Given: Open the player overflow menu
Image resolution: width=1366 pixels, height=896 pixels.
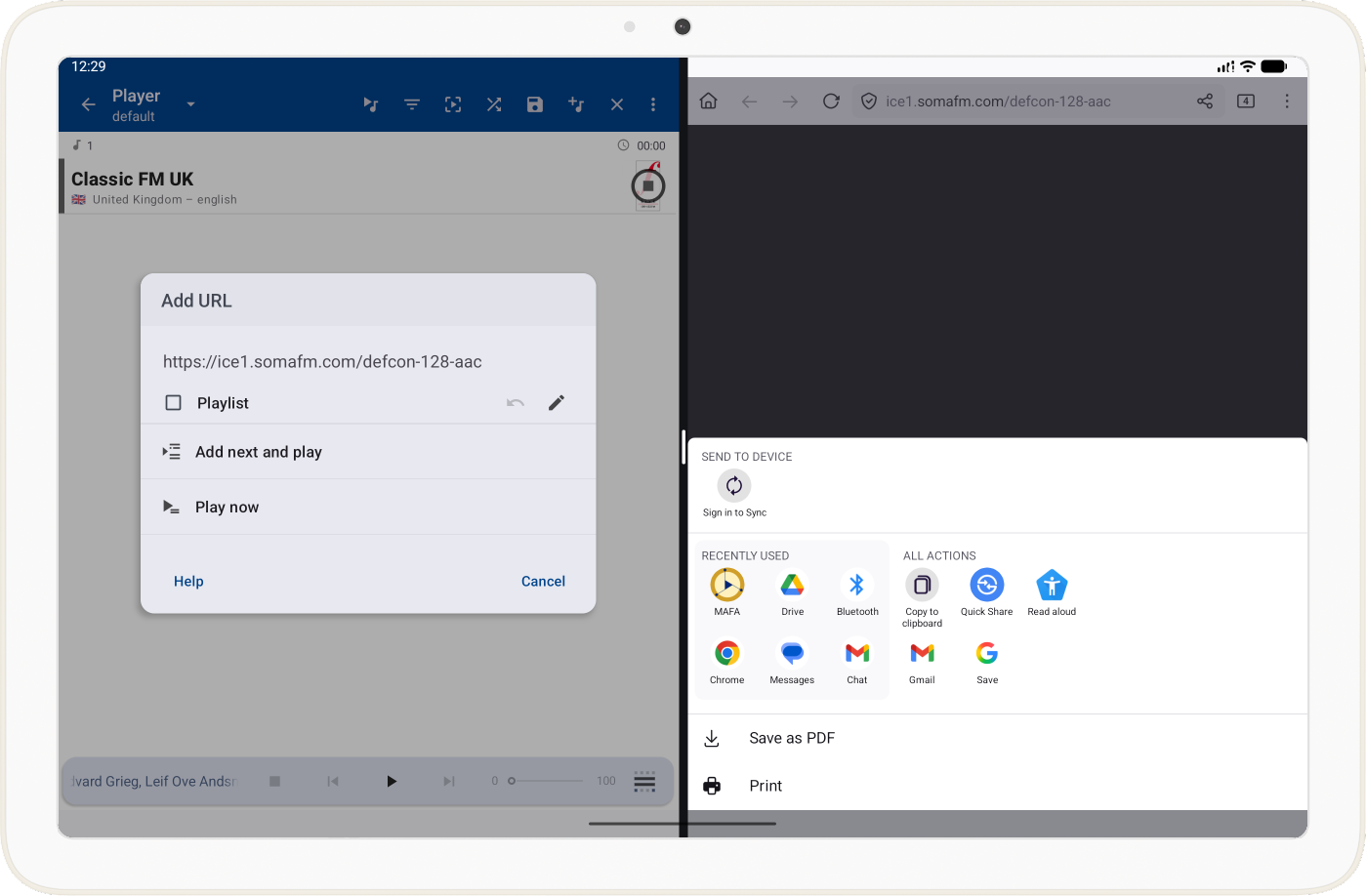Looking at the screenshot, I should click(x=653, y=104).
